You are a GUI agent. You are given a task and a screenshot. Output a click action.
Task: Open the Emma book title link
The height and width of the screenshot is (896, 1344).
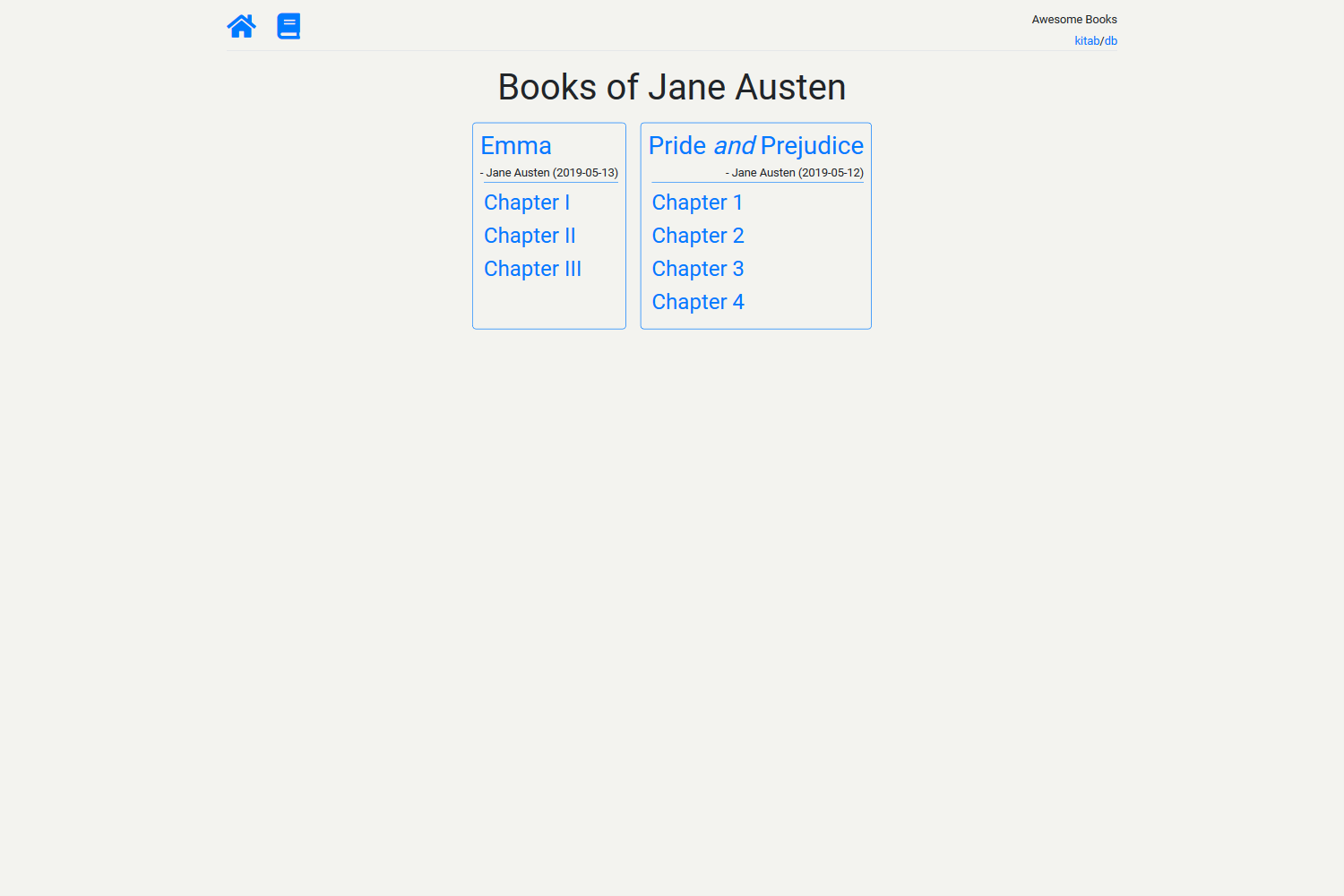pos(516,145)
